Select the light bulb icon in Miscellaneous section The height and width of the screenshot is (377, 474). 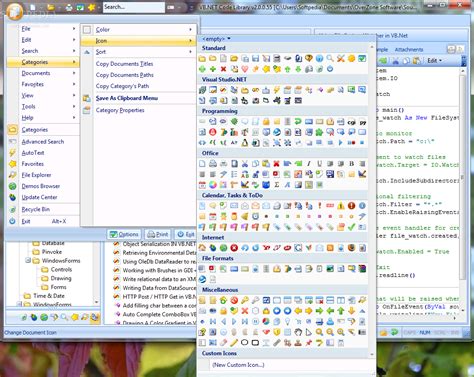pos(287,322)
